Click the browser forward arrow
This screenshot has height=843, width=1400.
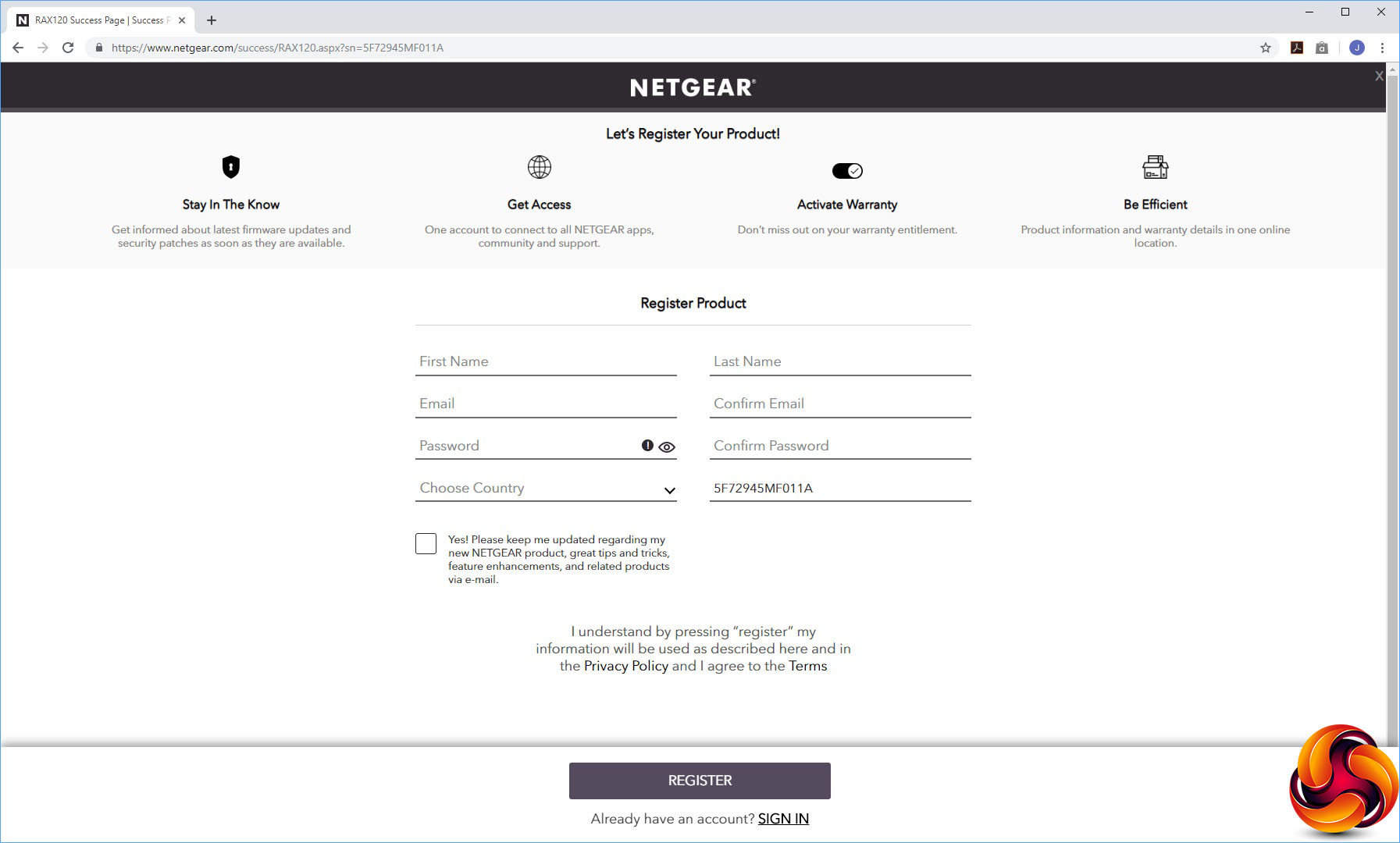[x=43, y=48]
